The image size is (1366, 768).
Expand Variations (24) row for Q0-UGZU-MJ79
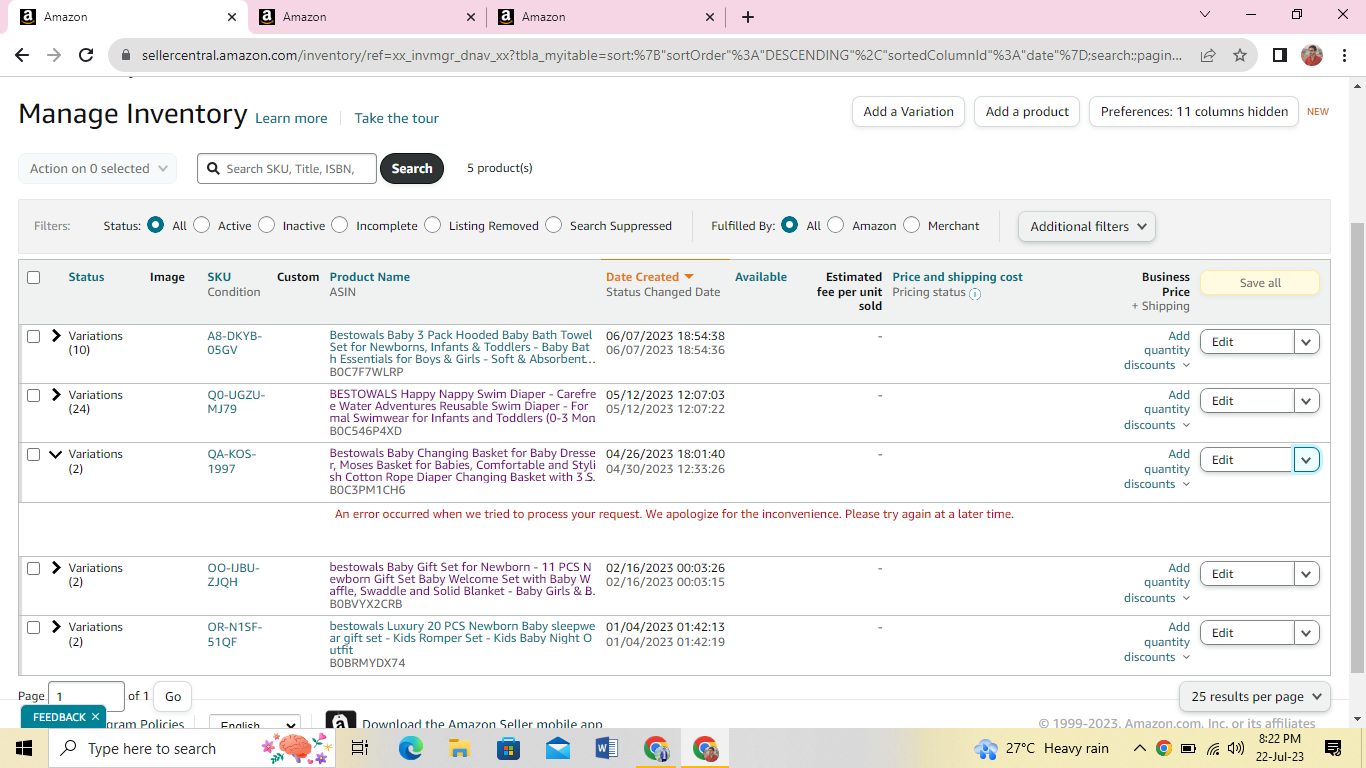coord(56,395)
